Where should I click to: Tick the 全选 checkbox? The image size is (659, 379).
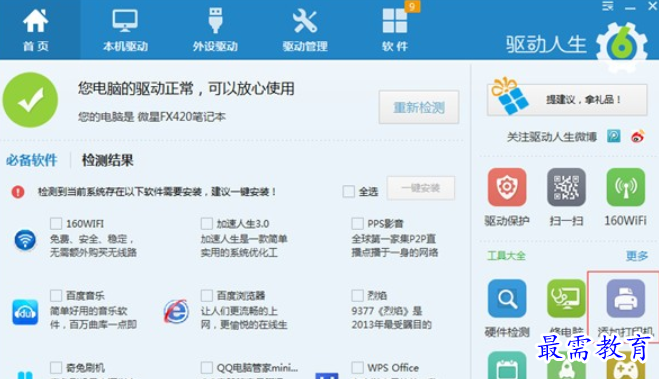(348, 192)
